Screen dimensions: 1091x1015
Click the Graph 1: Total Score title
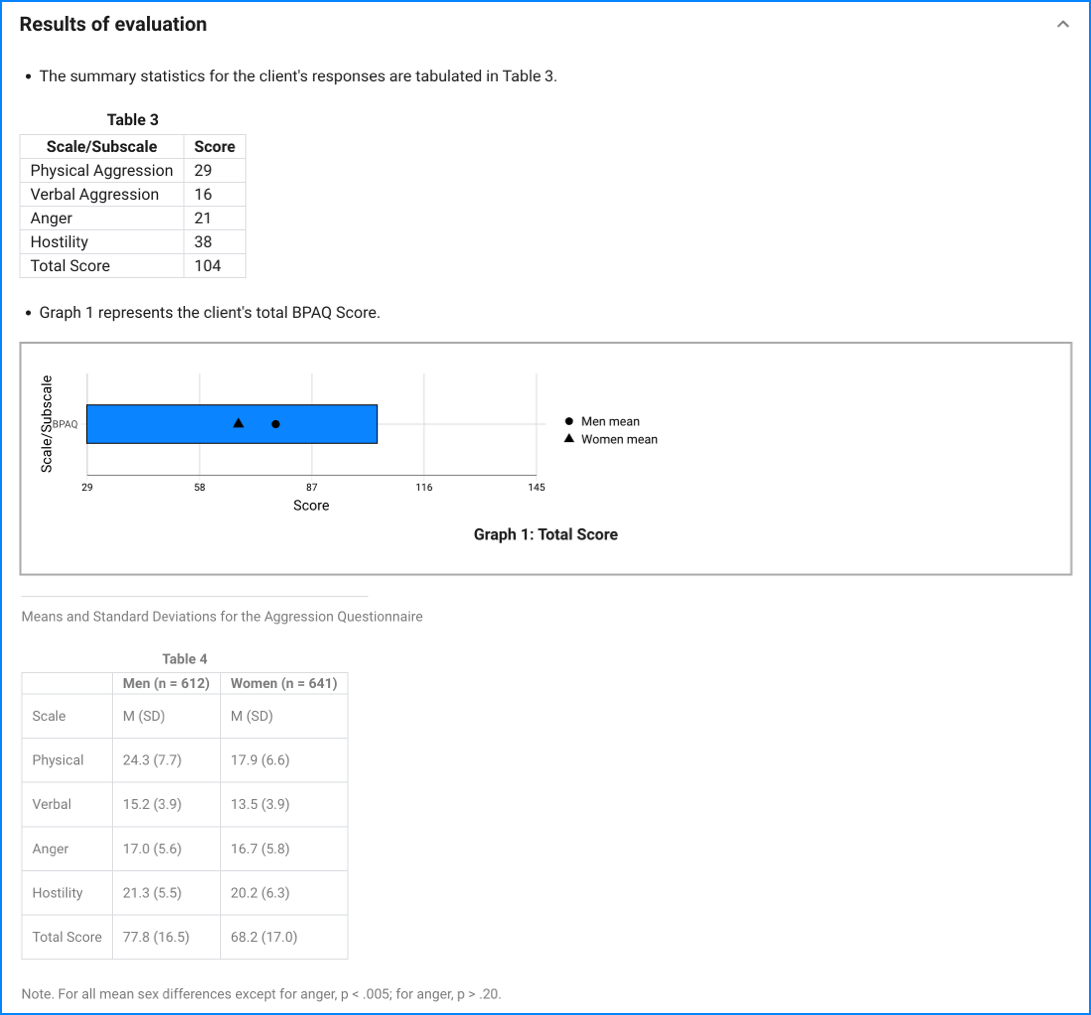point(545,535)
